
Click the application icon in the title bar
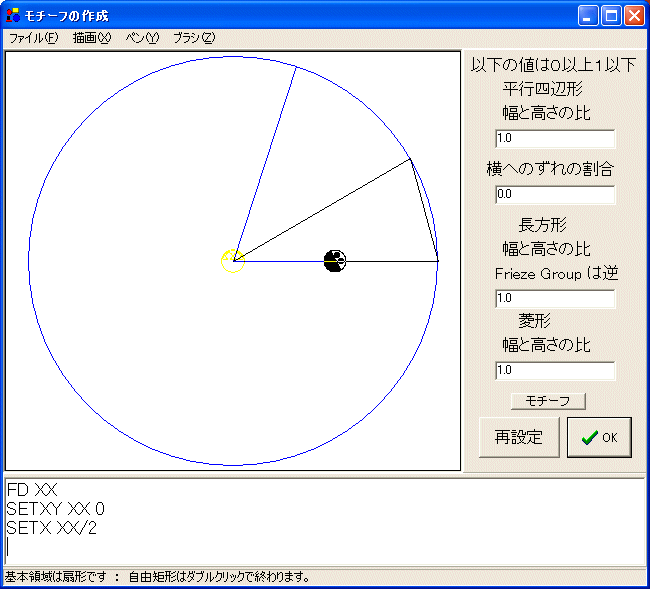point(13,15)
